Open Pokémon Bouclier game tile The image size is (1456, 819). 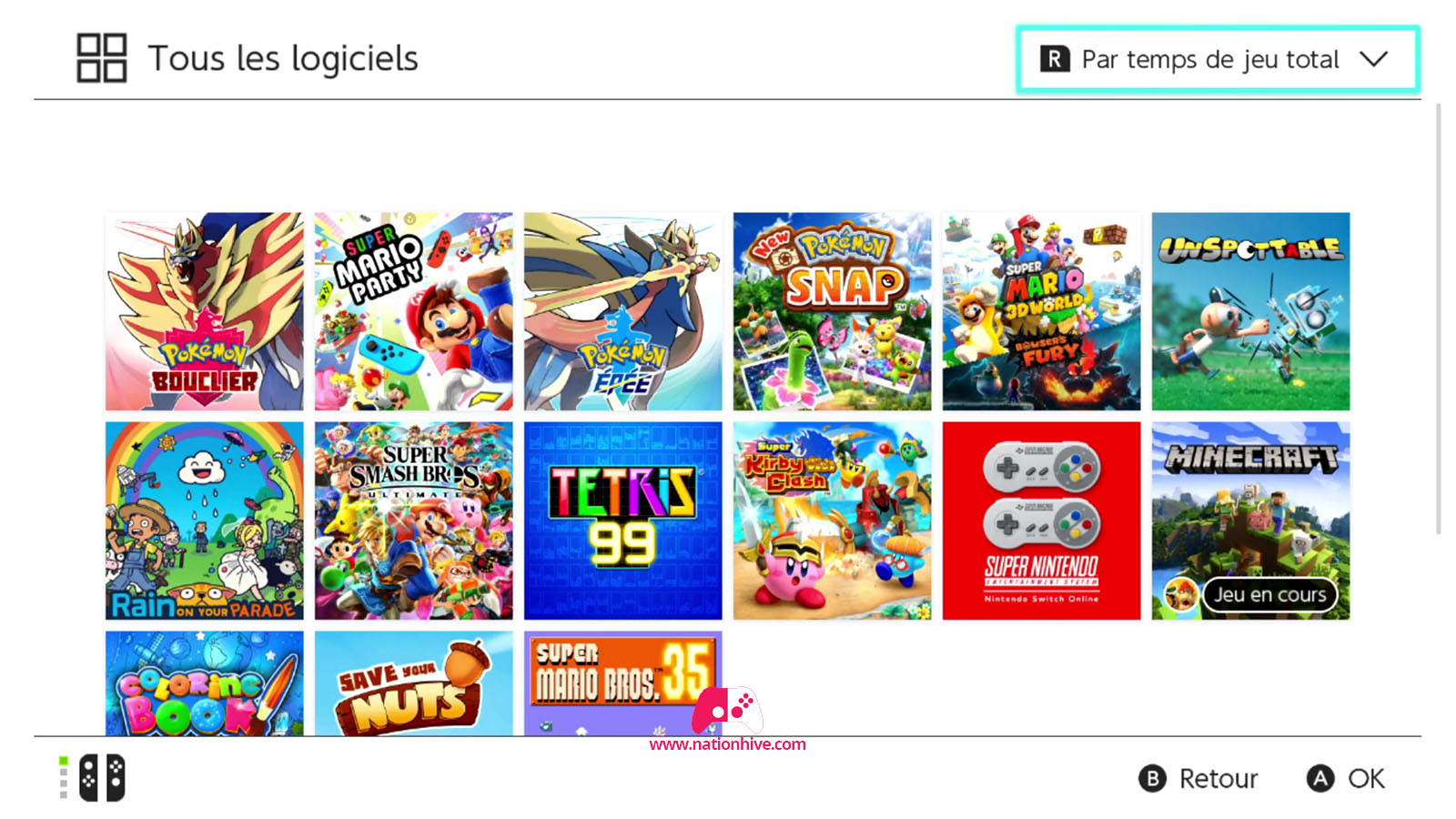[x=205, y=311]
